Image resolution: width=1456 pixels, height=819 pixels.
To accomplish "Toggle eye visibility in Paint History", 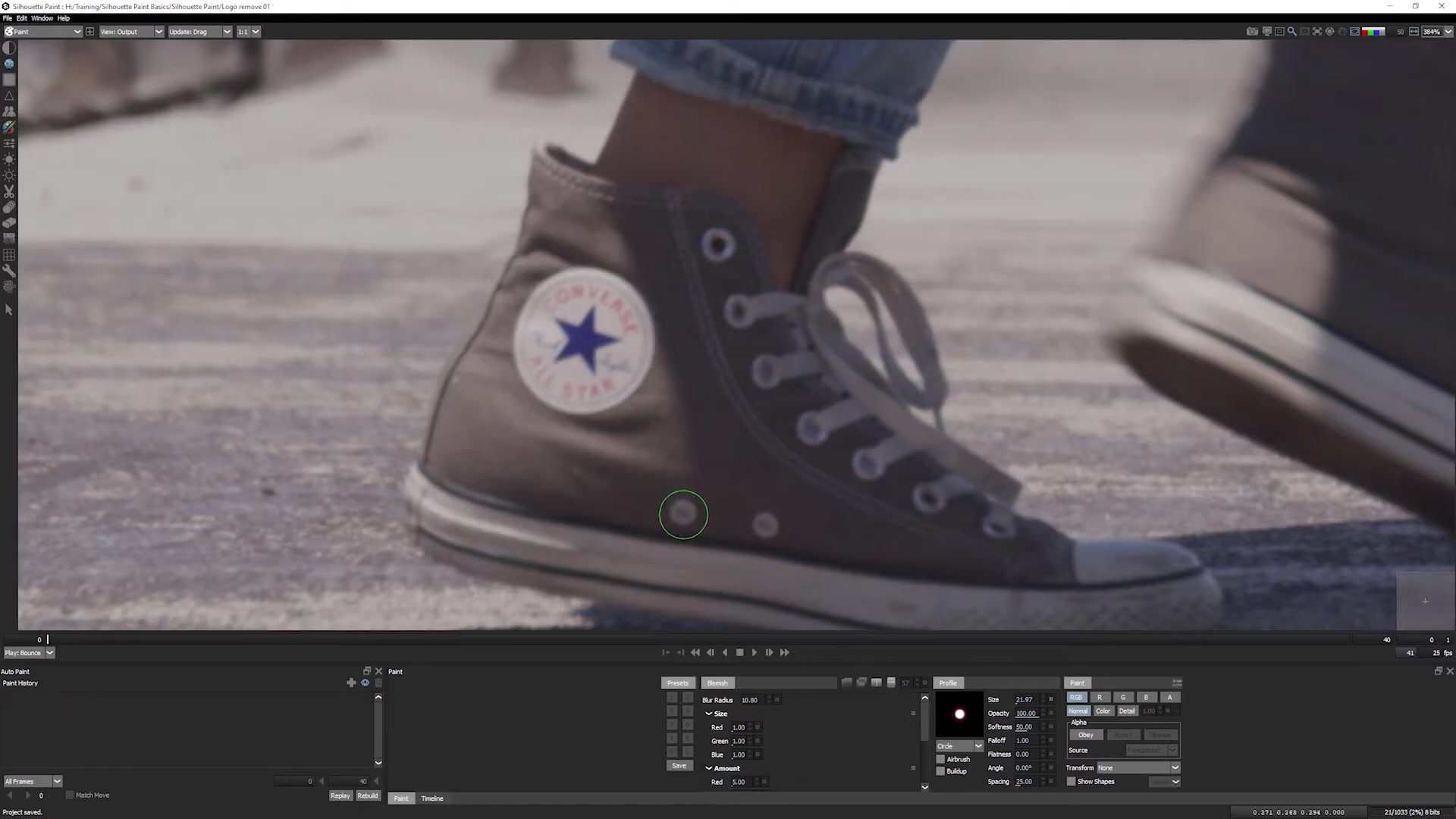I will (365, 682).
